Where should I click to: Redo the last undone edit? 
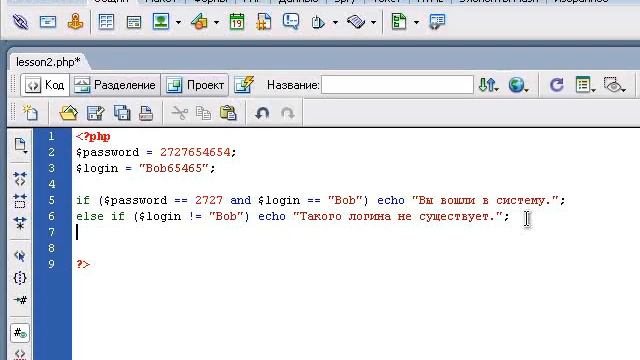click(288, 113)
